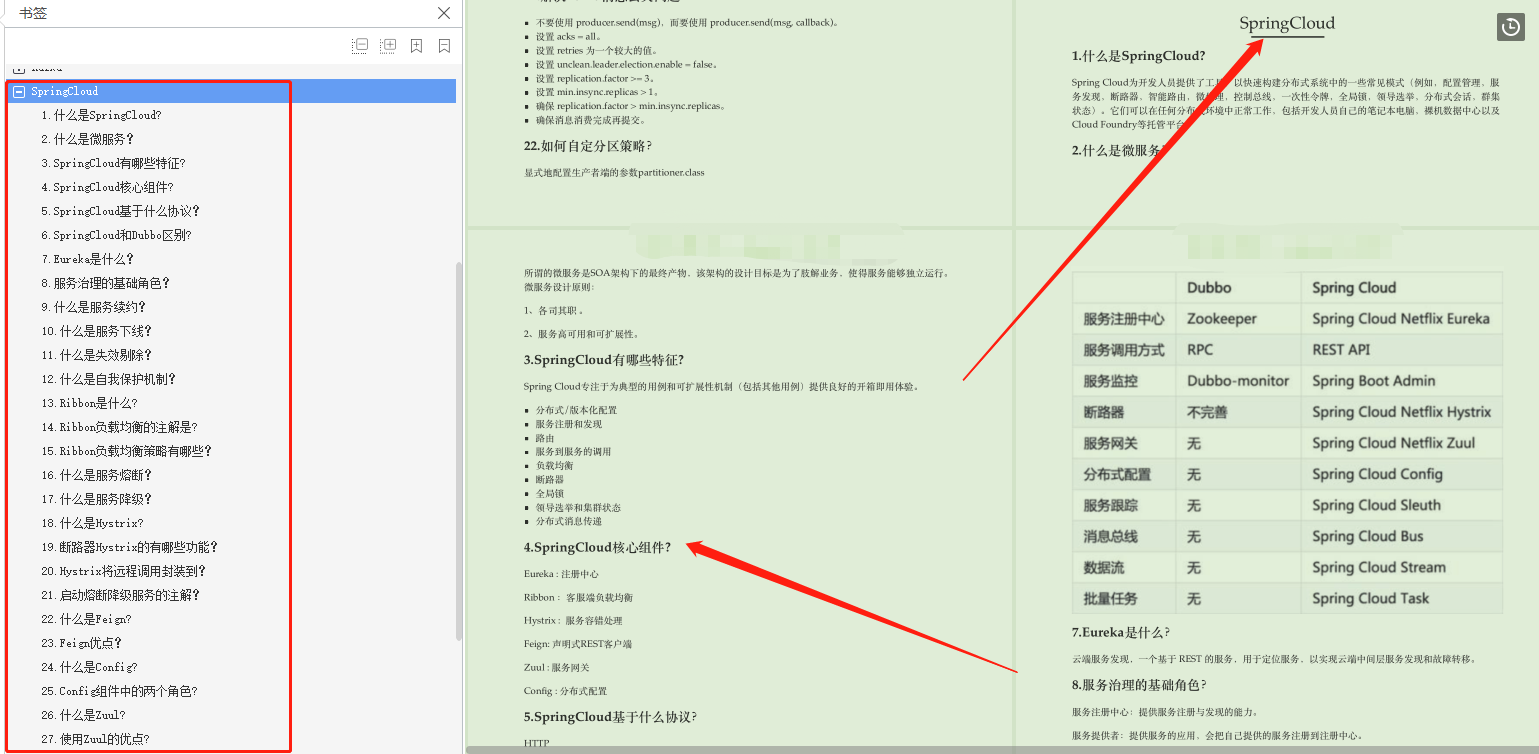Click page heading 1.什么是SpringCloud?

[1138, 56]
